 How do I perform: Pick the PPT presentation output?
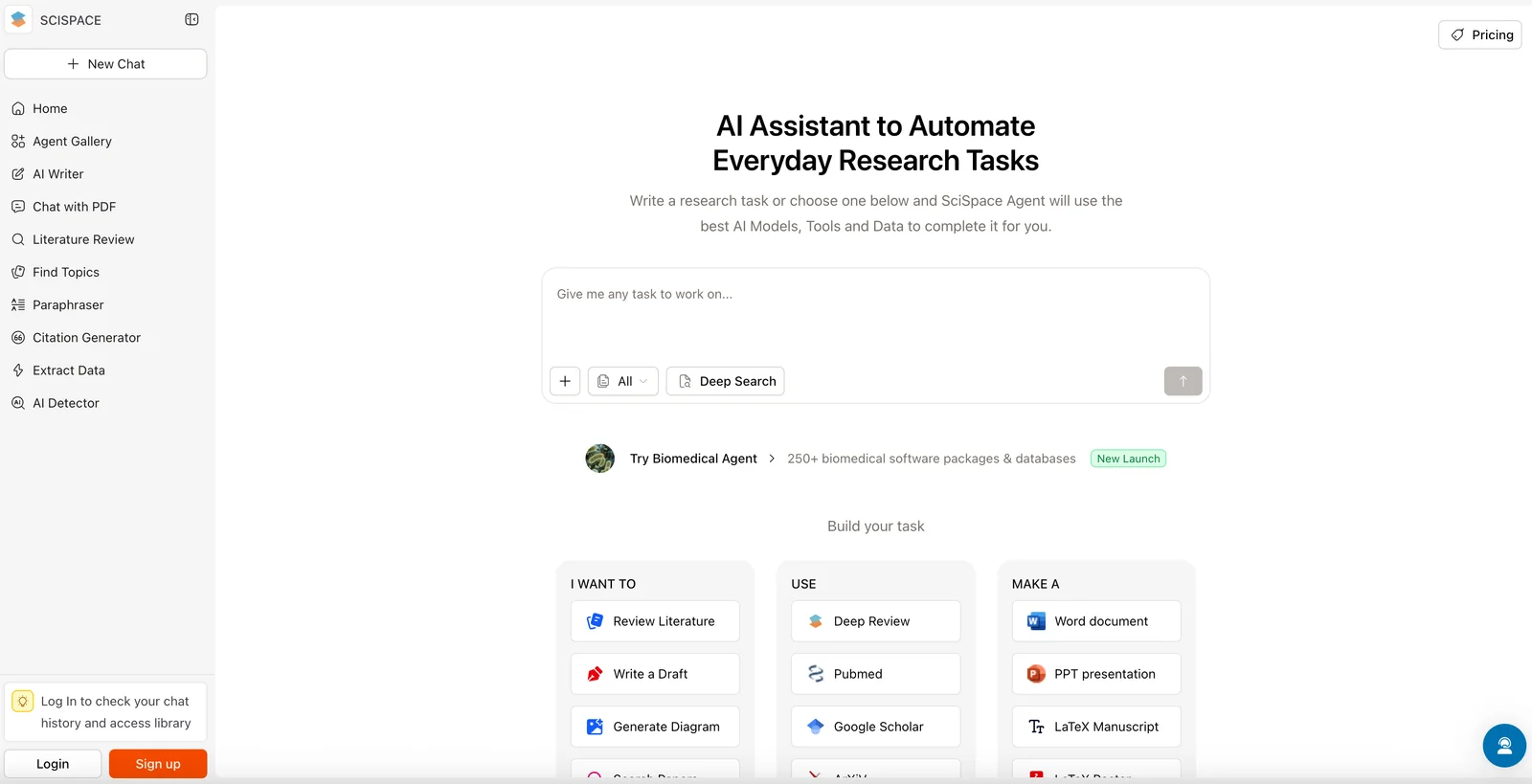click(x=1095, y=674)
